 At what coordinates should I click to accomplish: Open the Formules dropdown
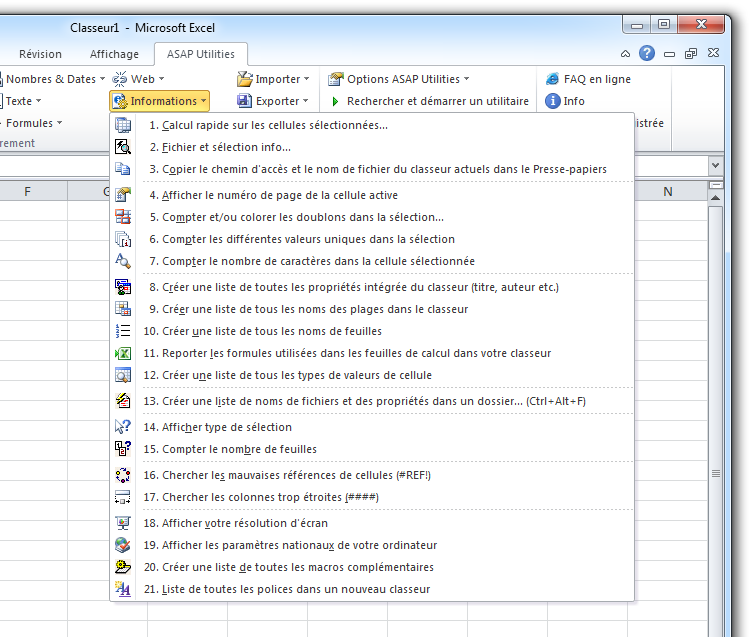[x=32, y=123]
